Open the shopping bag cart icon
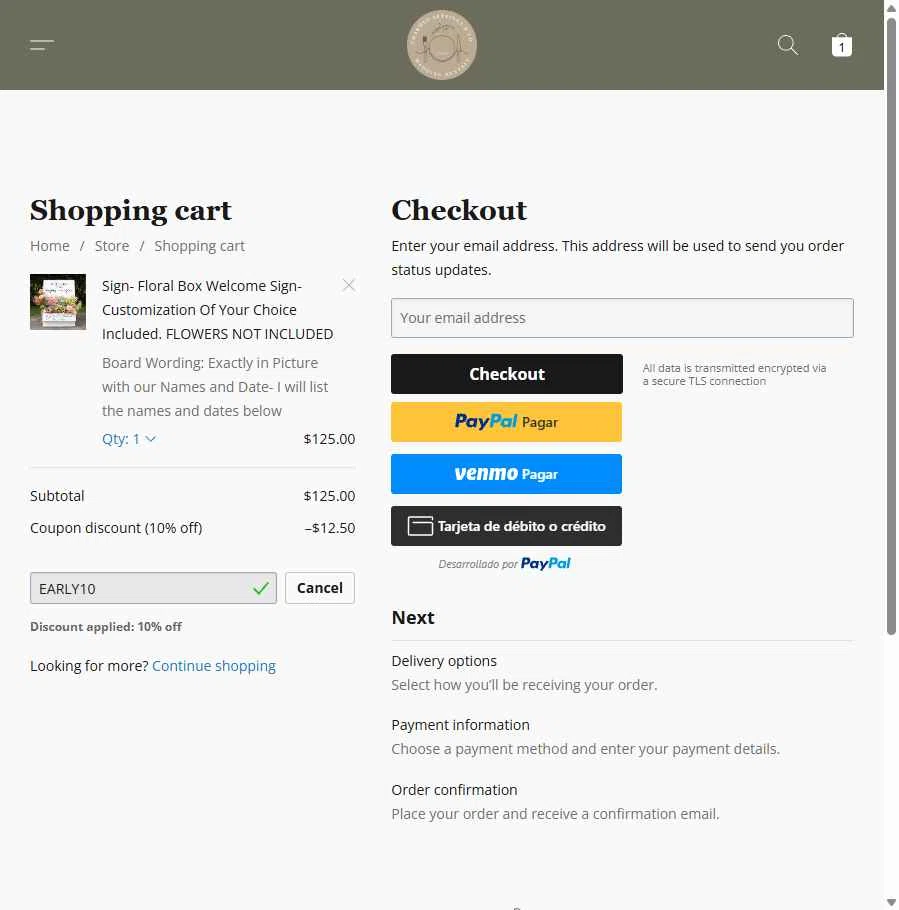The image size is (899, 910). (842, 45)
